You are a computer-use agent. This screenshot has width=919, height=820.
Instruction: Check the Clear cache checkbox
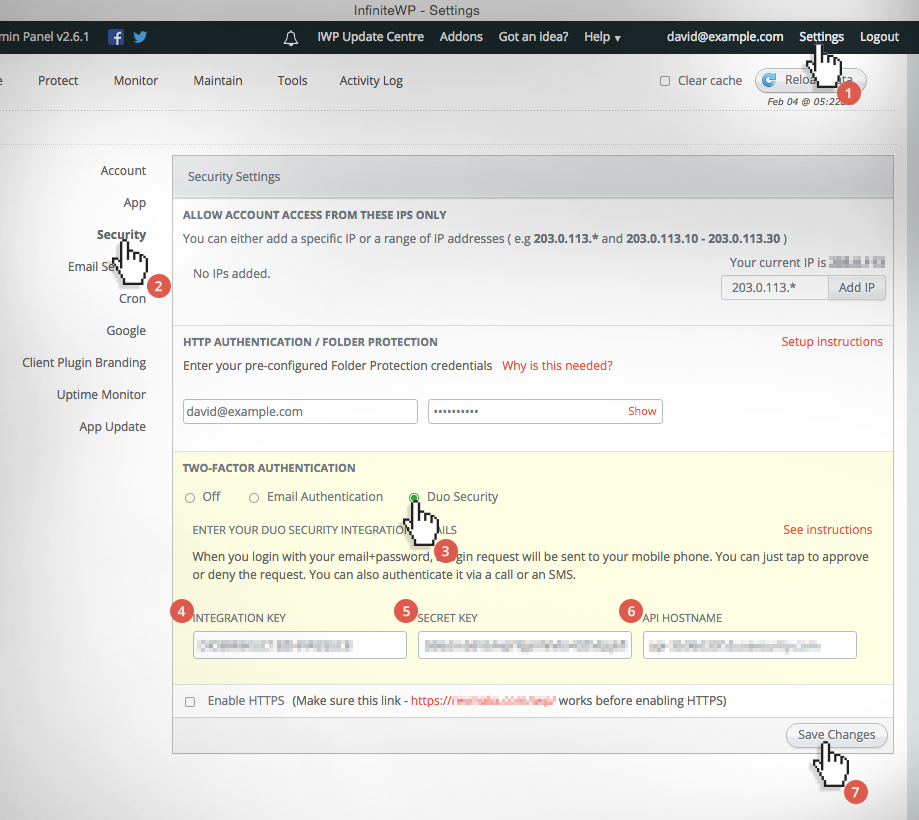click(x=663, y=80)
